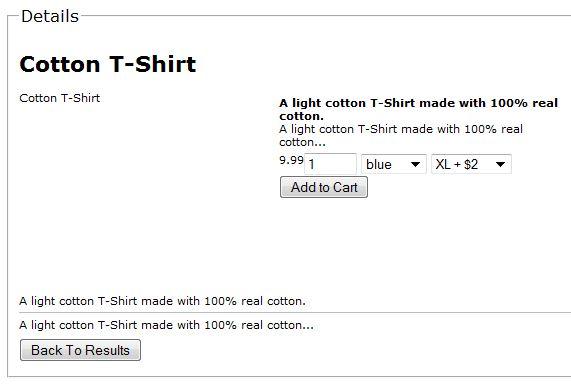
Task: Select the word blue in the color dropdown
Action: point(379,164)
